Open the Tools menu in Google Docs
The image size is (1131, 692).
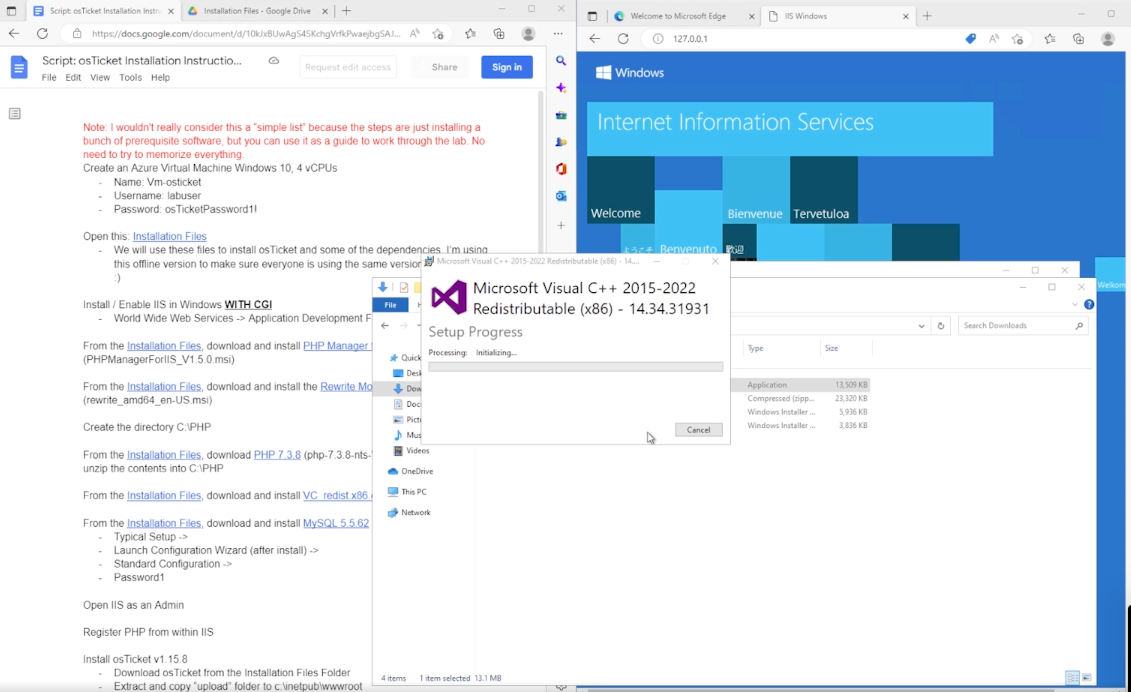(x=131, y=77)
